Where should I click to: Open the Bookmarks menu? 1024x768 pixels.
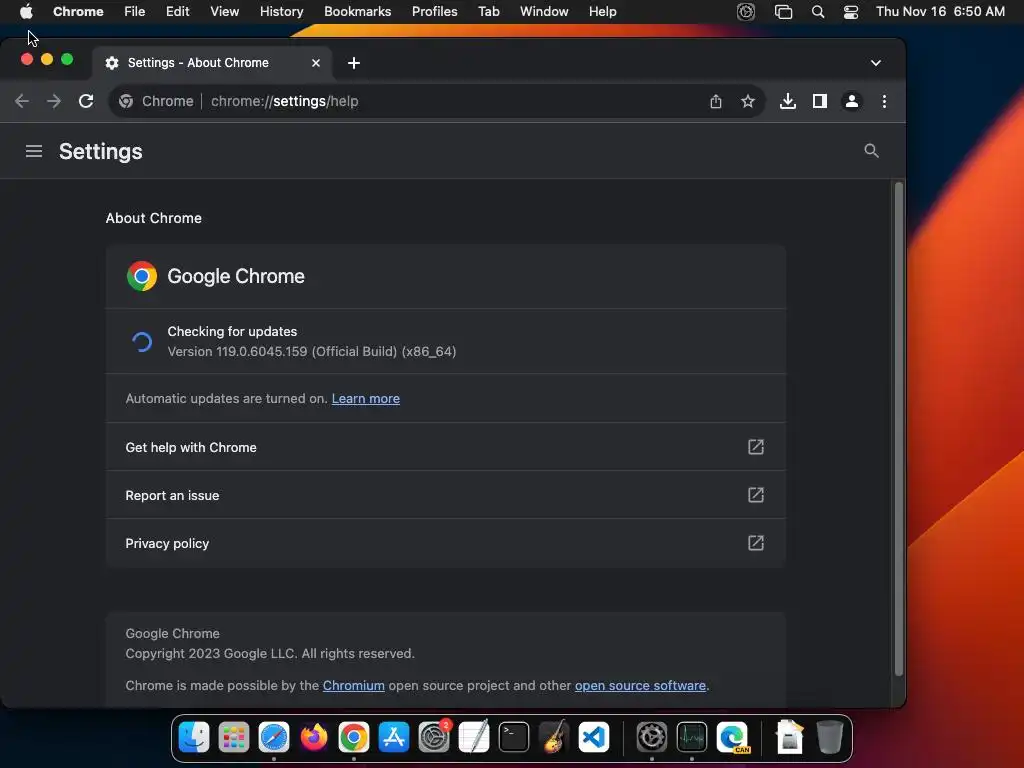point(357,11)
